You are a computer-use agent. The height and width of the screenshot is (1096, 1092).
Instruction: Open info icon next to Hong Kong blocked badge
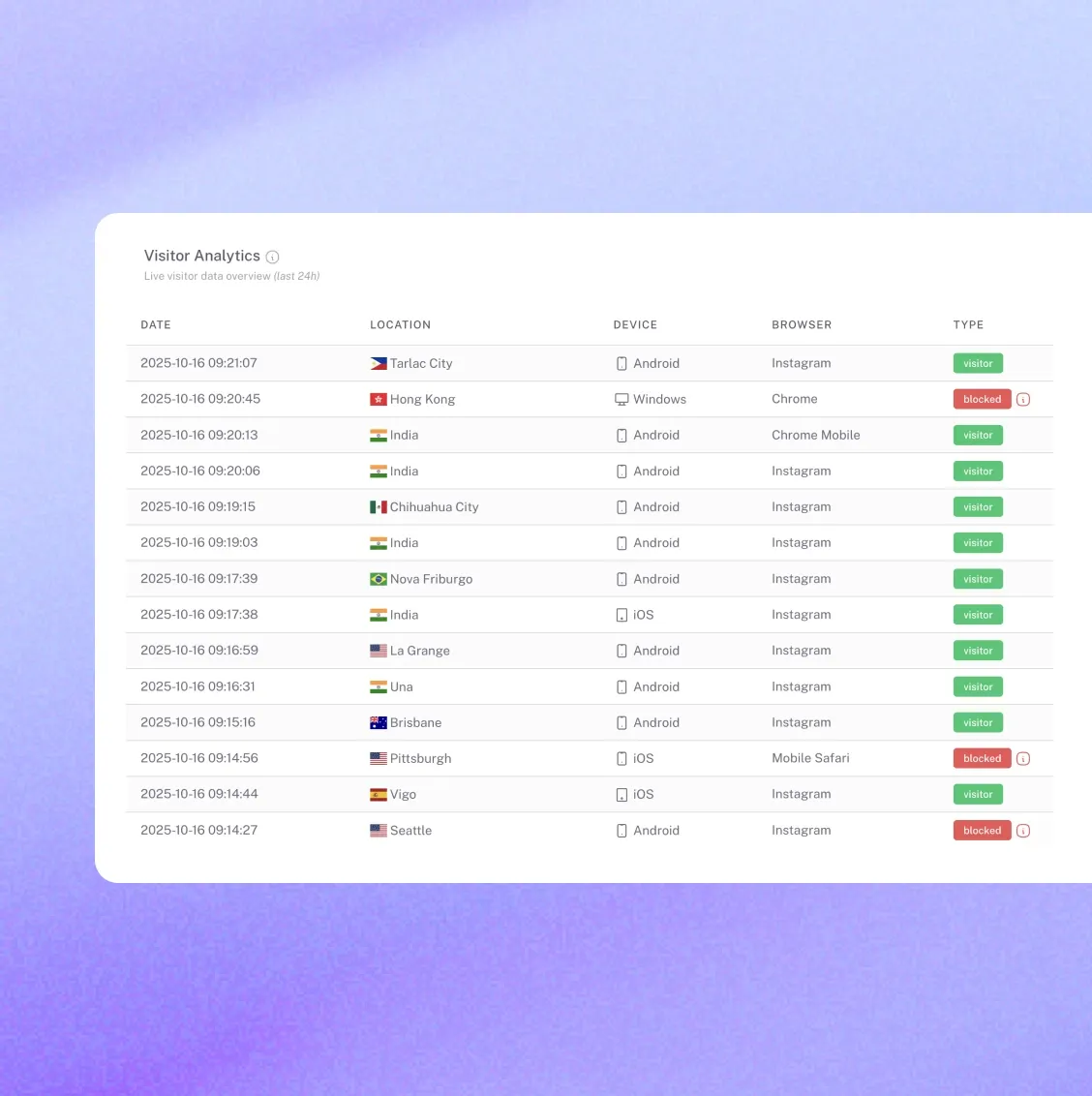click(1023, 399)
